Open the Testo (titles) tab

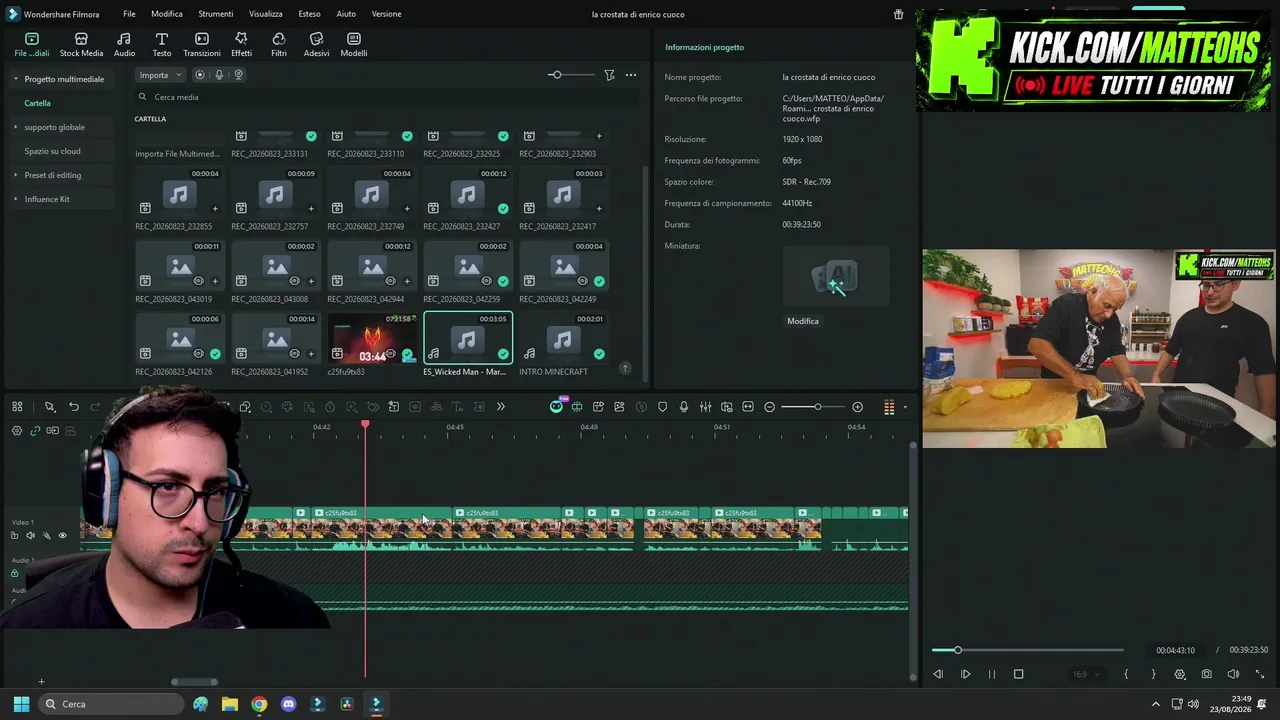(x=162, y=44)
